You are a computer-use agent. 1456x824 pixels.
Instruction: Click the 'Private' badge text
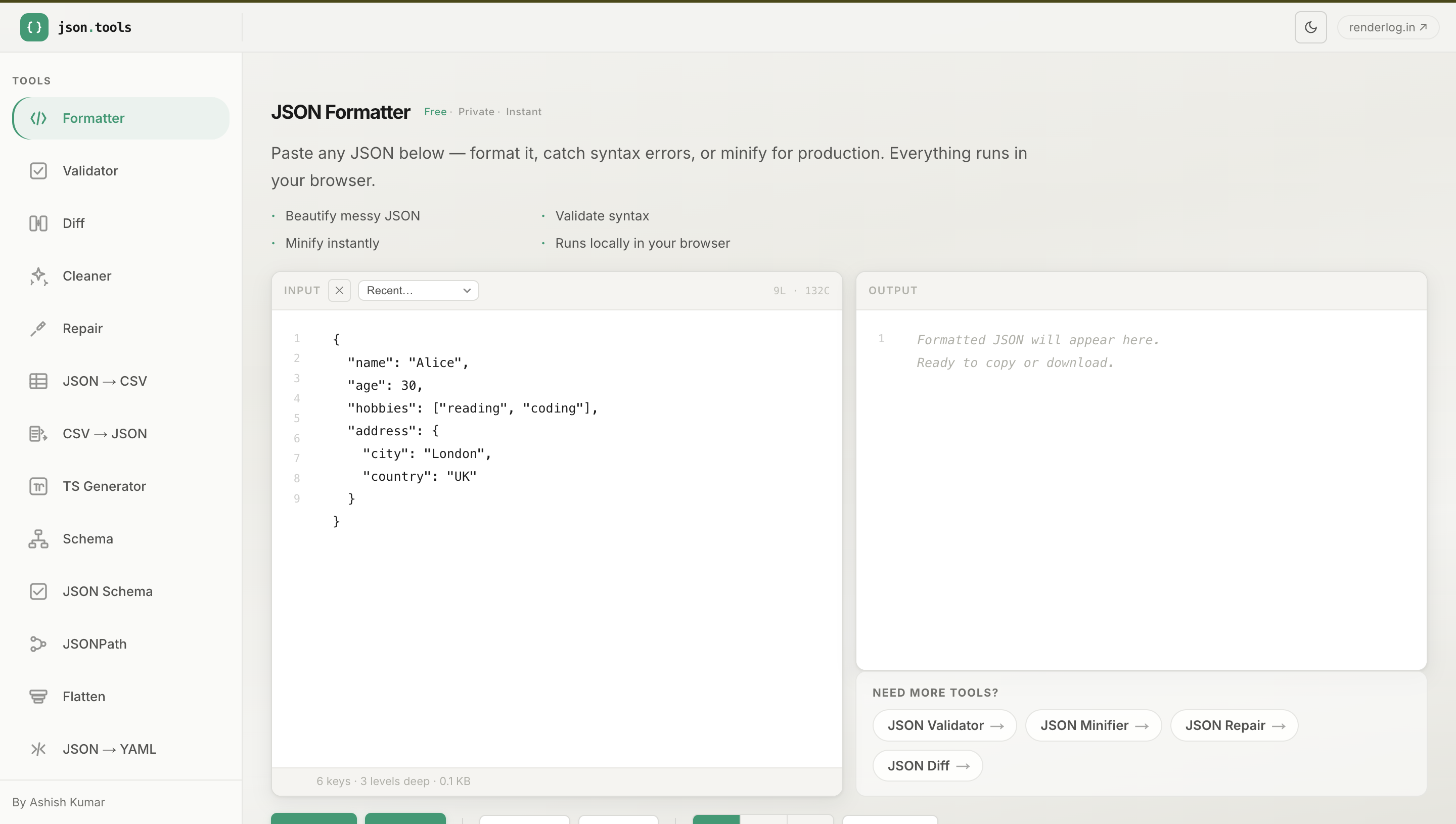[x=476, y=112]
